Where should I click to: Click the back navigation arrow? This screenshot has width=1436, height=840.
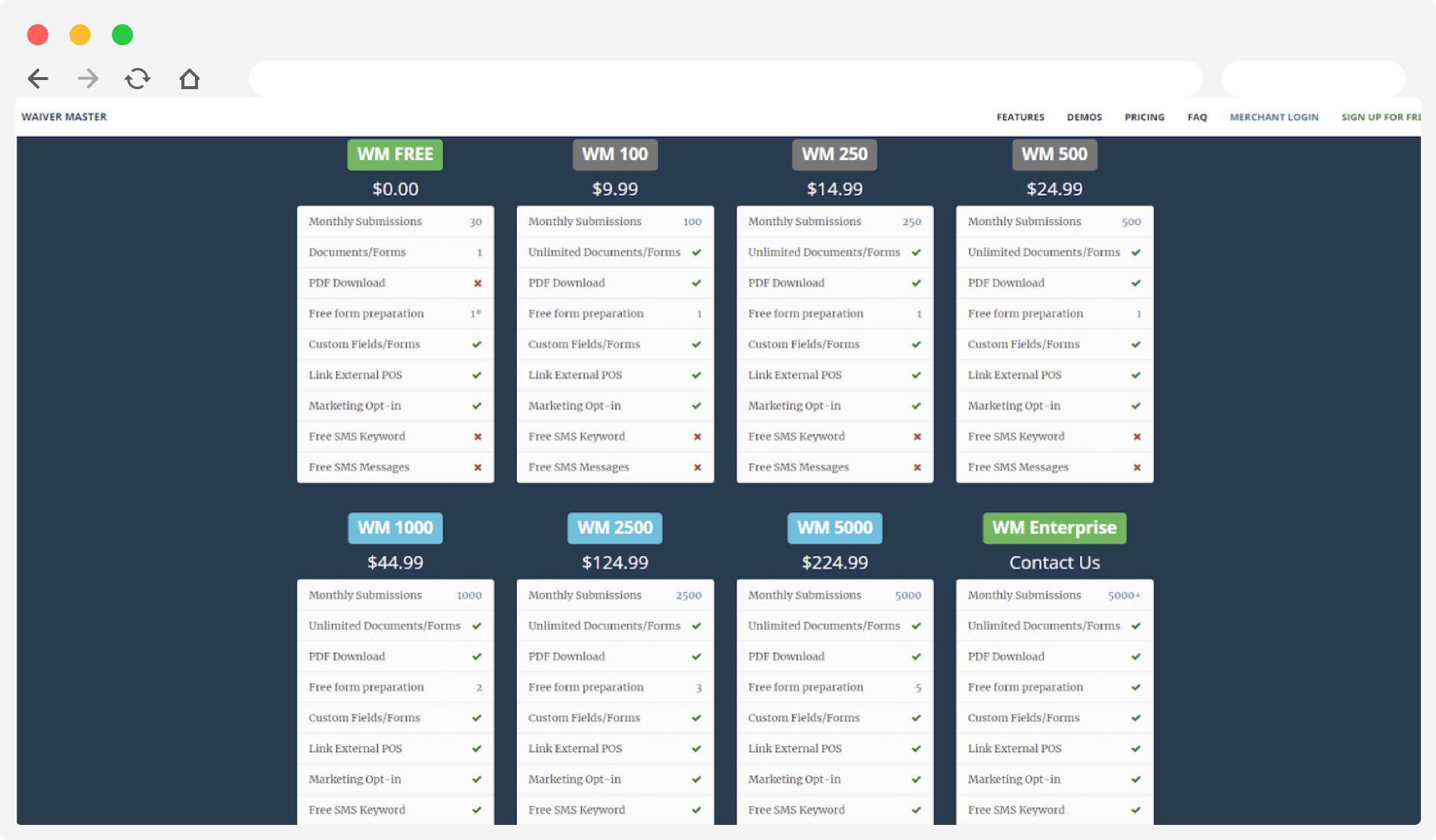[37, 78]
